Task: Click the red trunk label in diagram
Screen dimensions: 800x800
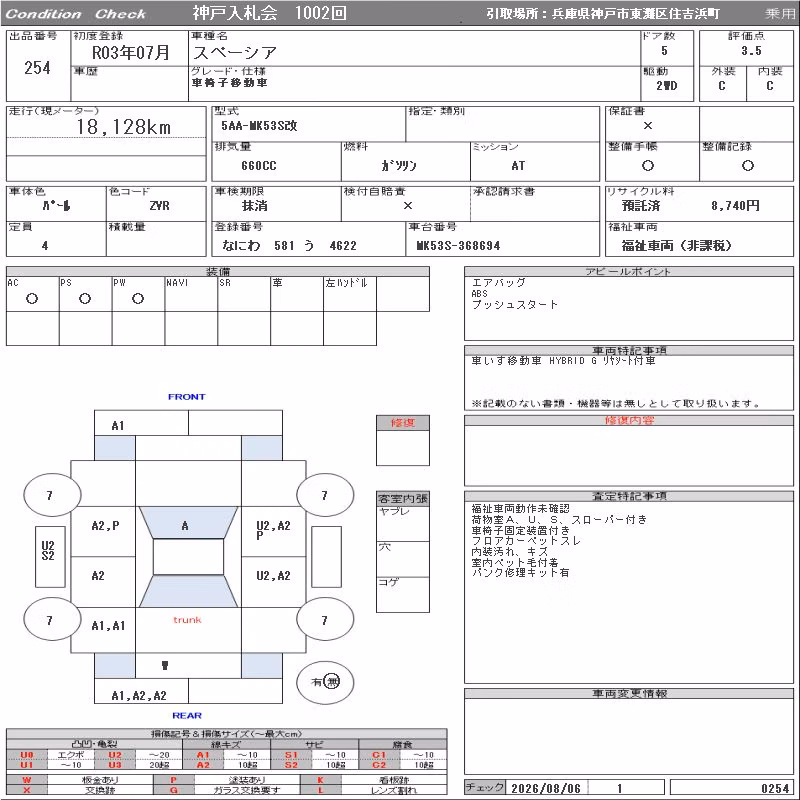Action: pos(187,620)
